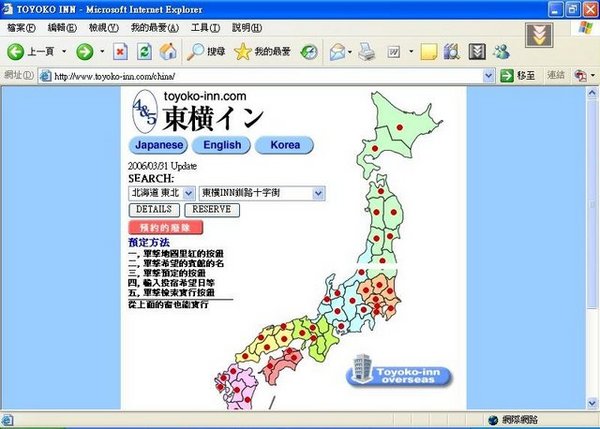
Task: Open History clock icon in toolbar
Action: click(x=309, y=52)
